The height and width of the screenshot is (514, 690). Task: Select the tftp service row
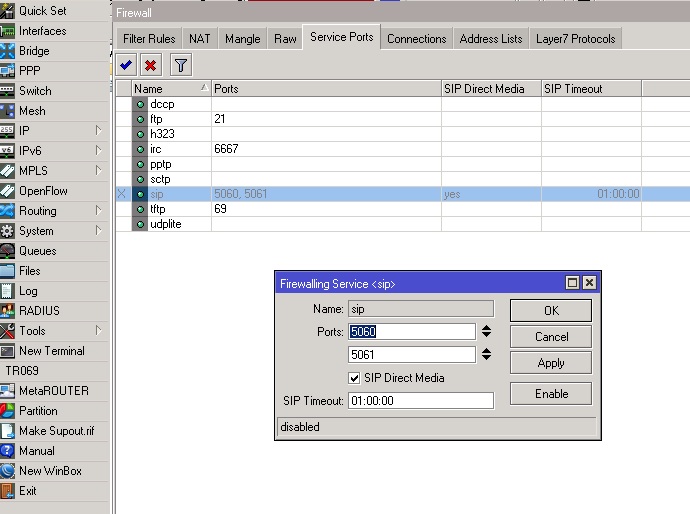pos(403,209)
